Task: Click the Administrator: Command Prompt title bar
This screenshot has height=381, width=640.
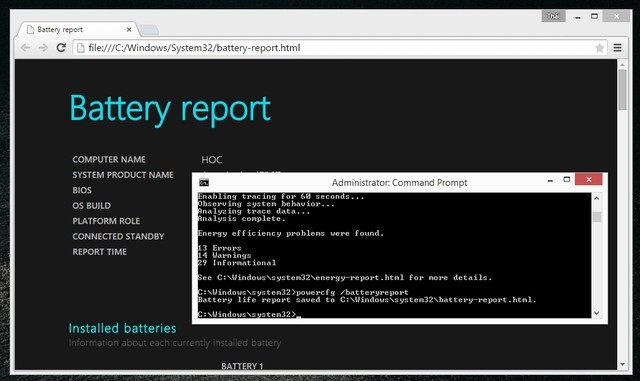Action: (x=399, y=183)
